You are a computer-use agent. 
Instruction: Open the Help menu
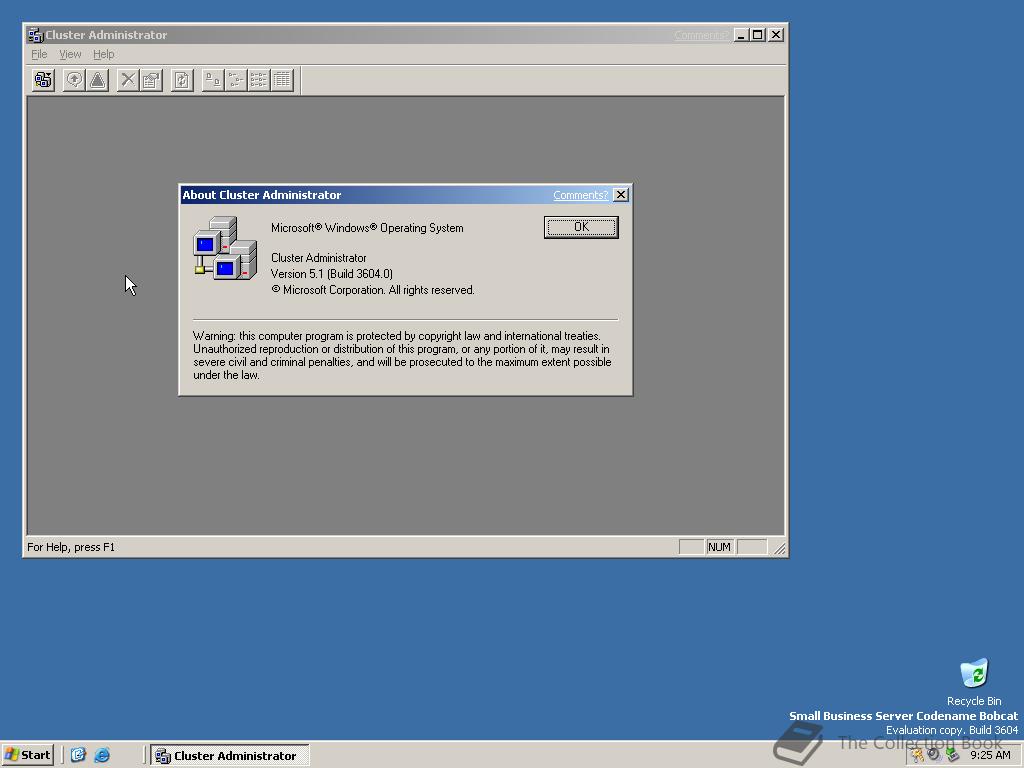[x=103, y=54]
